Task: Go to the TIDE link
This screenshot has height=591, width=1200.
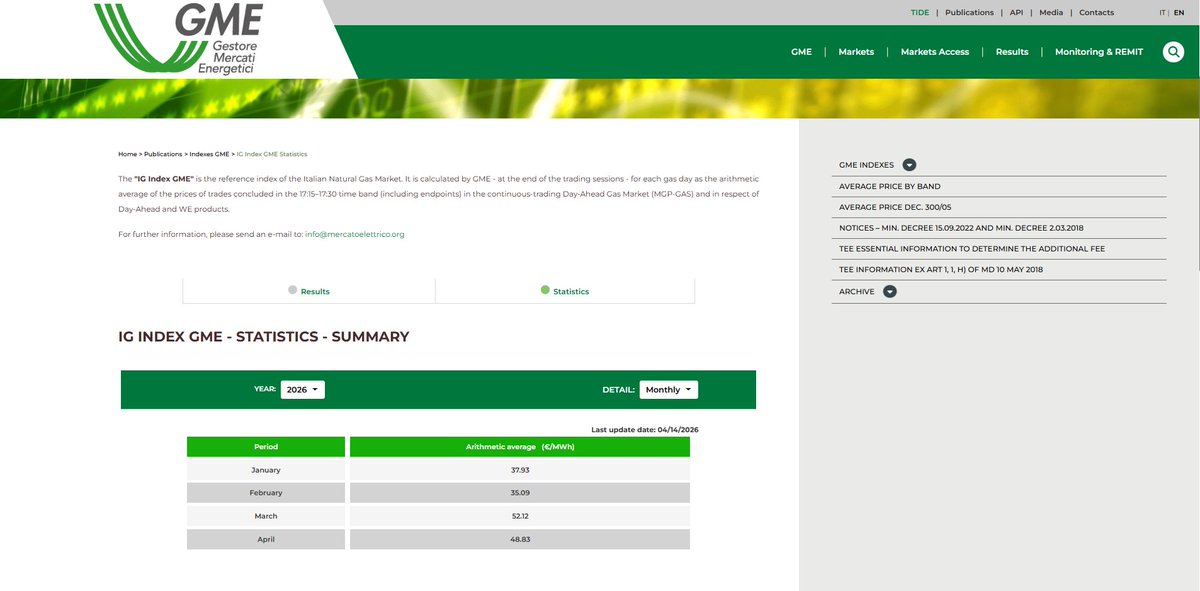Action: pos(920,13)
